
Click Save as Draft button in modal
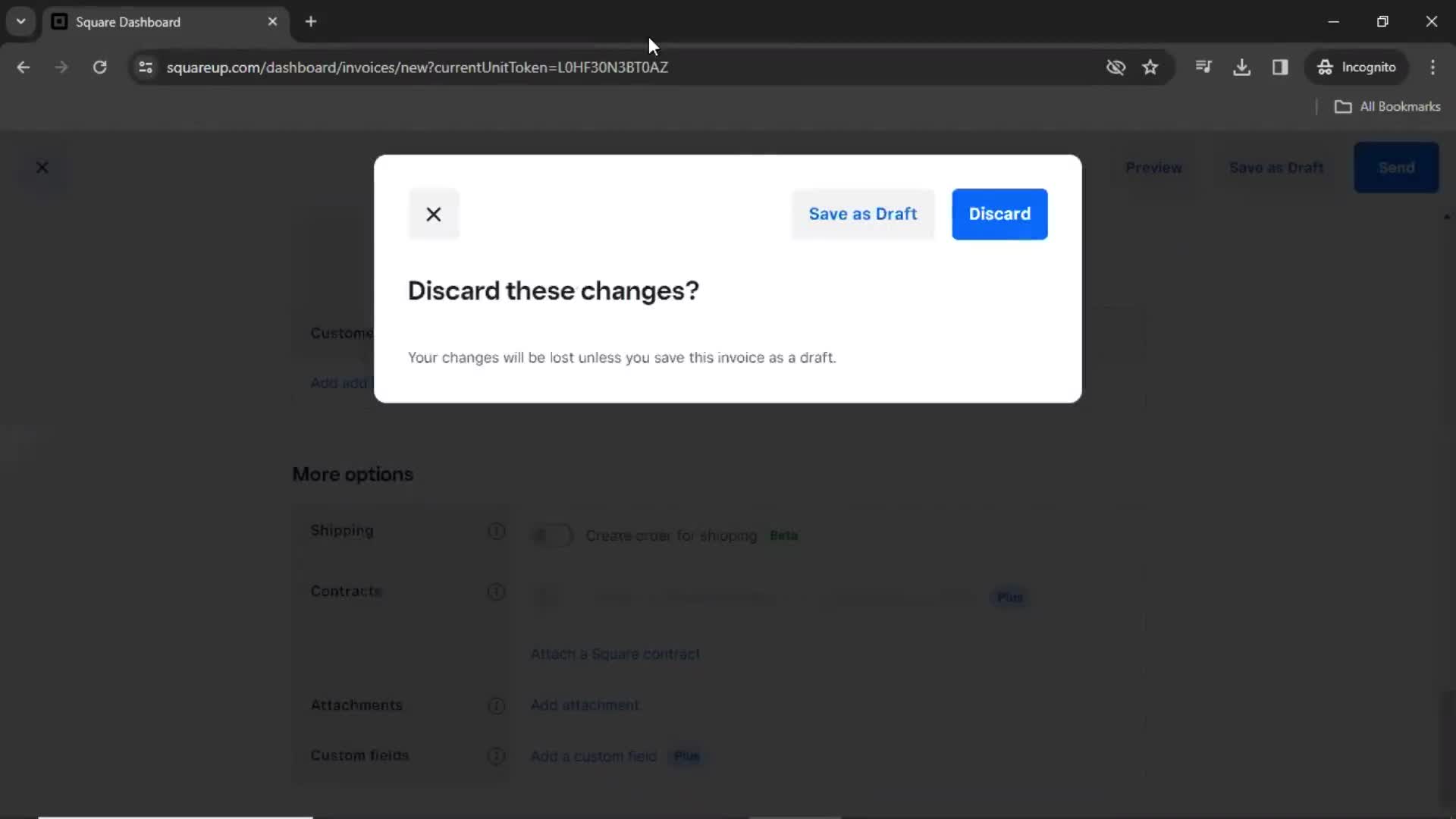click(x=862, y=214)
